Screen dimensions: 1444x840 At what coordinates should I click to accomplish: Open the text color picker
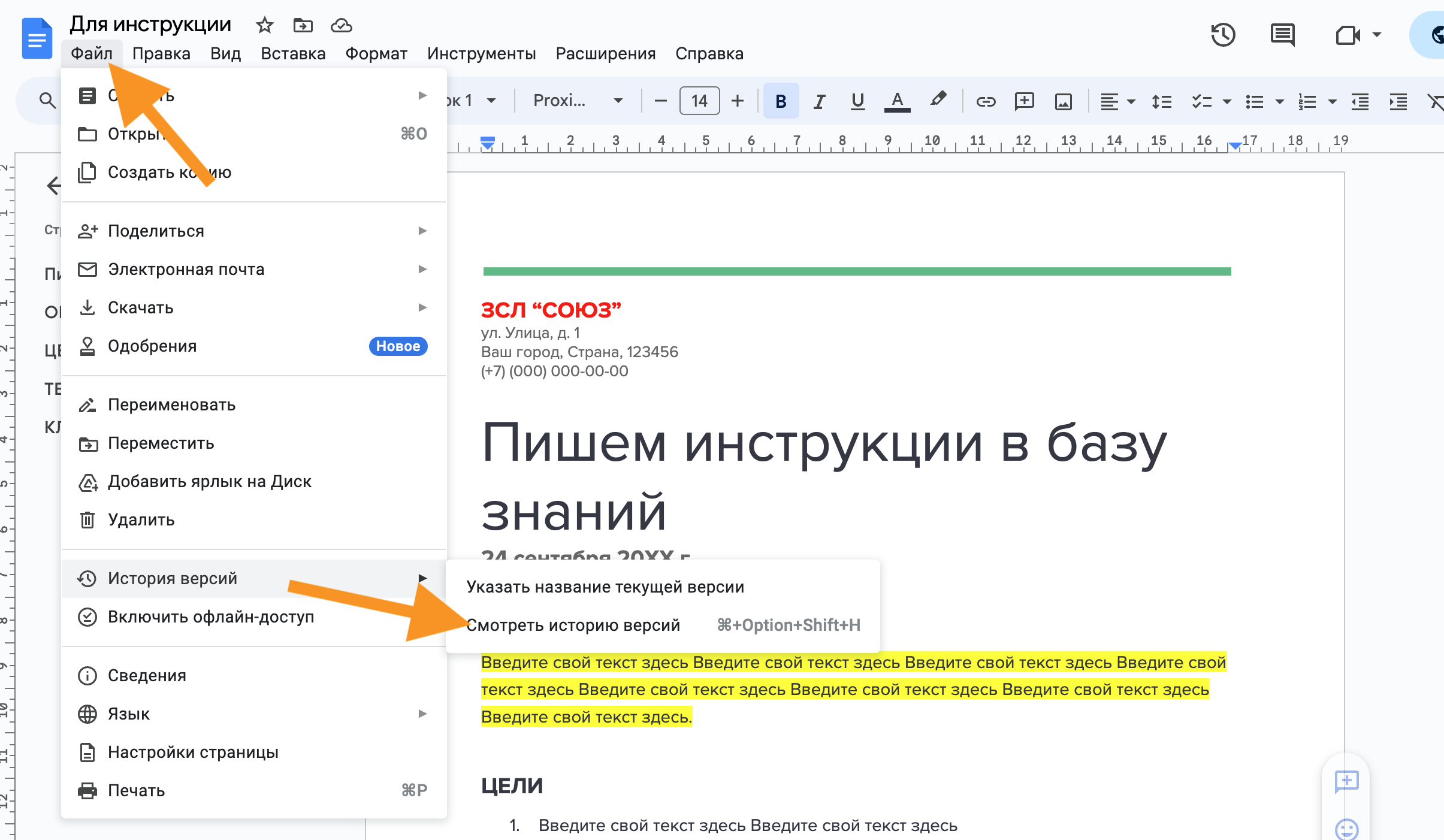[x=897, y=101]
